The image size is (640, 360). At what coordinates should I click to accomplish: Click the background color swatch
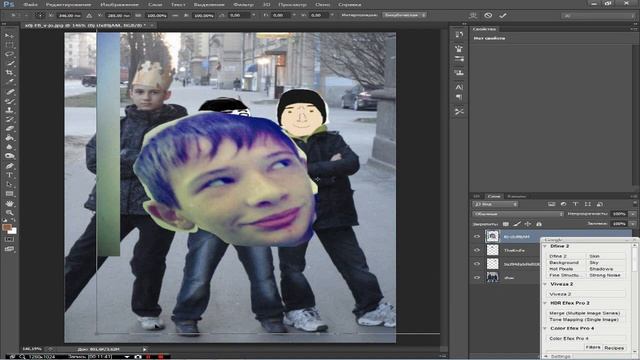click(x=13, y=231)
